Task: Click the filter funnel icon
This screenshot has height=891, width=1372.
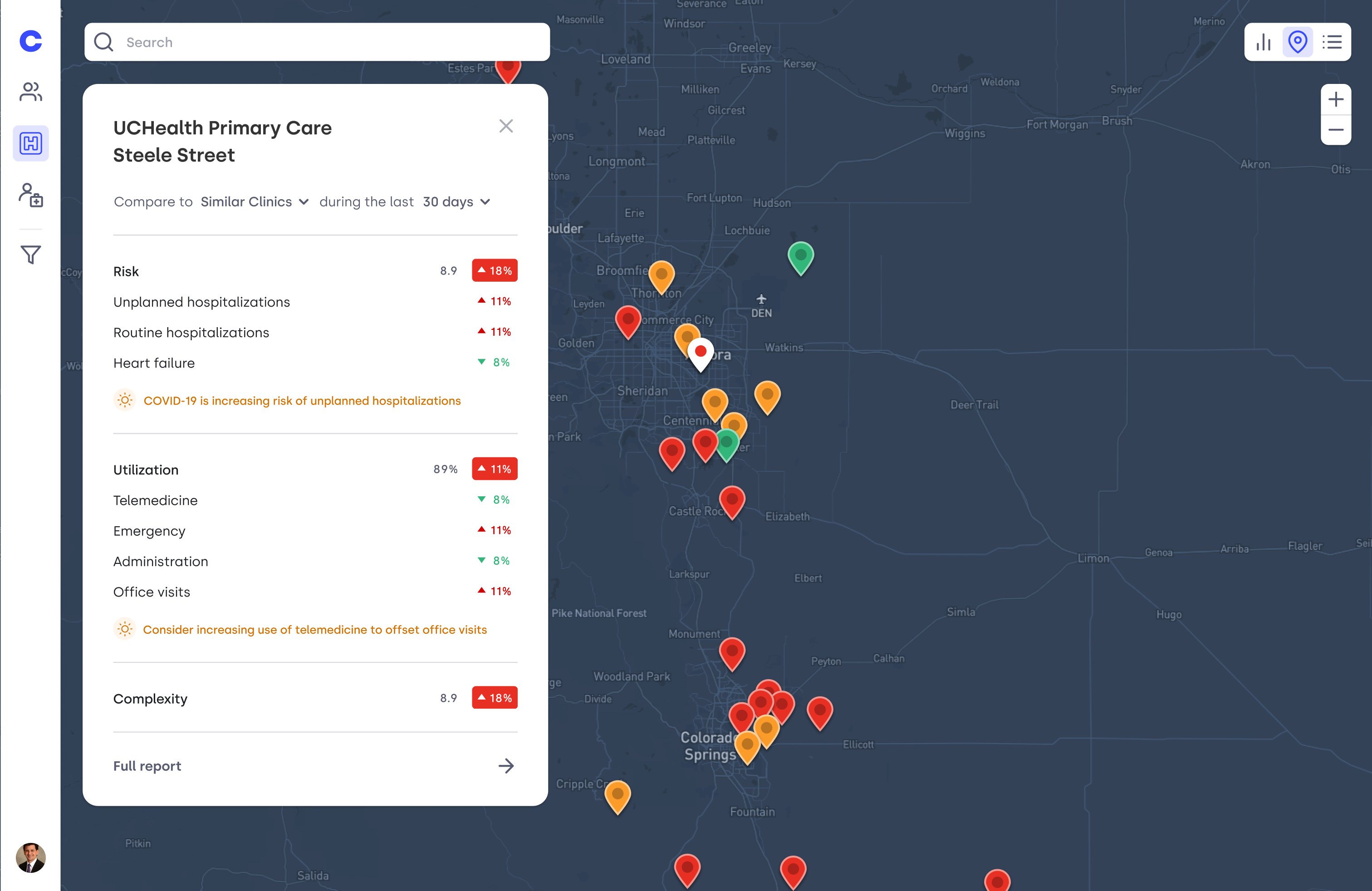Action: [30, 254]
